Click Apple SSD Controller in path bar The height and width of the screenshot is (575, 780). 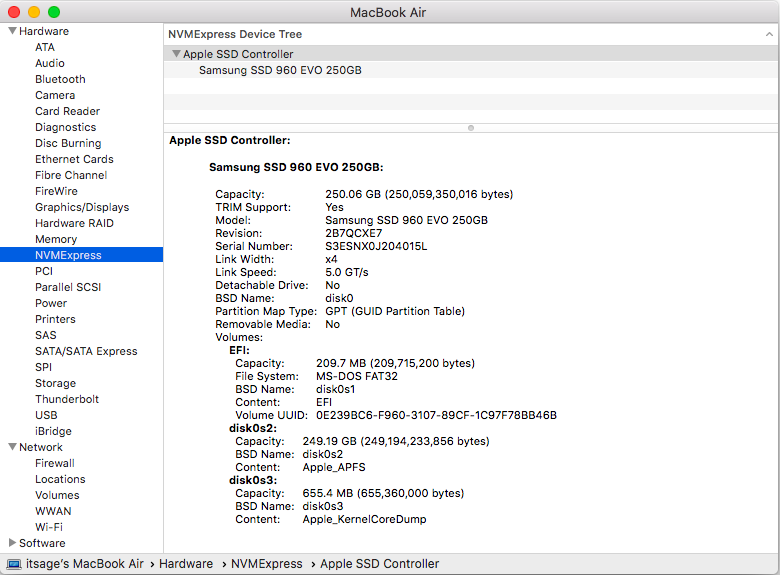coord(380,564)
